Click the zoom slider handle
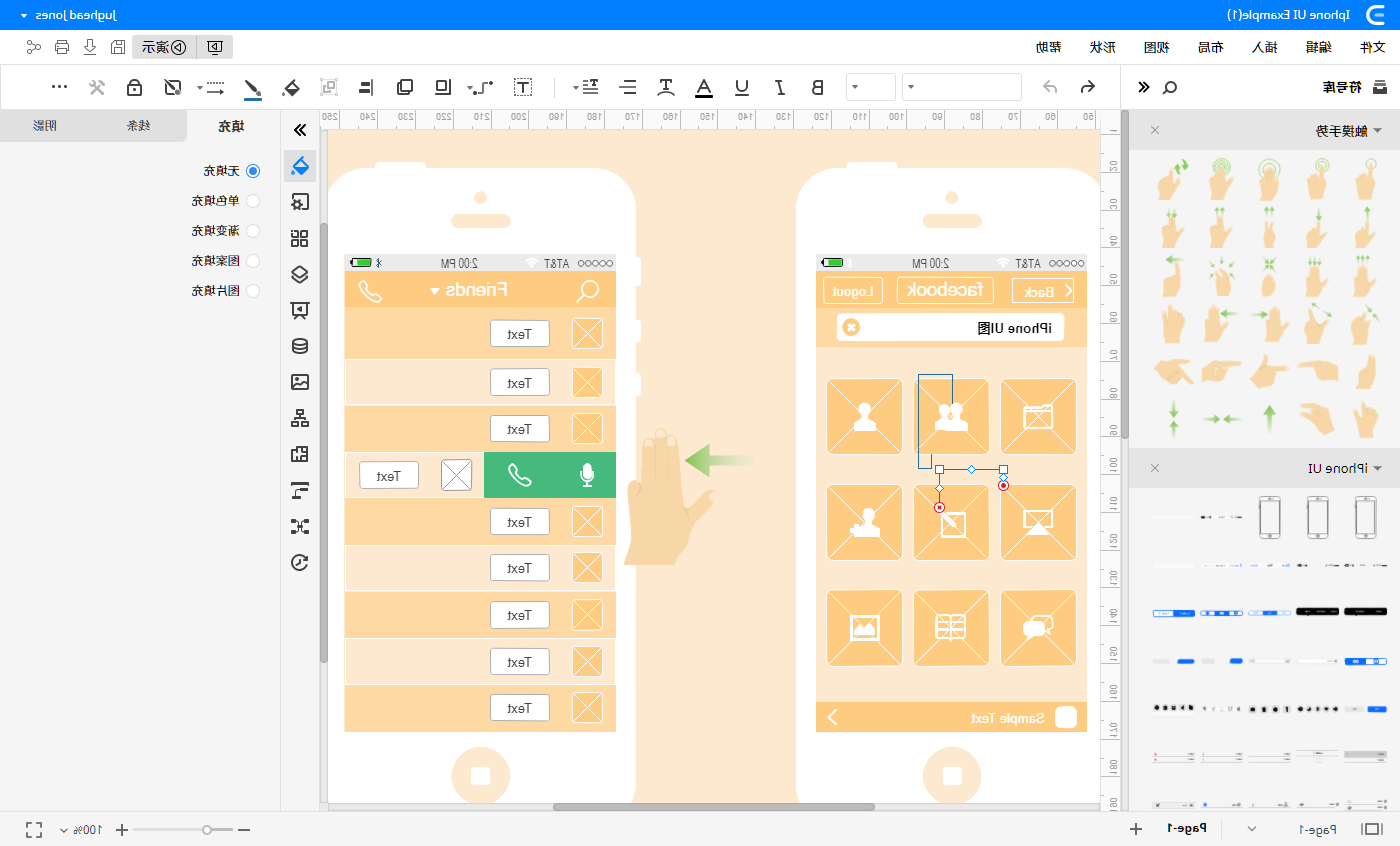 click(207, 829)
